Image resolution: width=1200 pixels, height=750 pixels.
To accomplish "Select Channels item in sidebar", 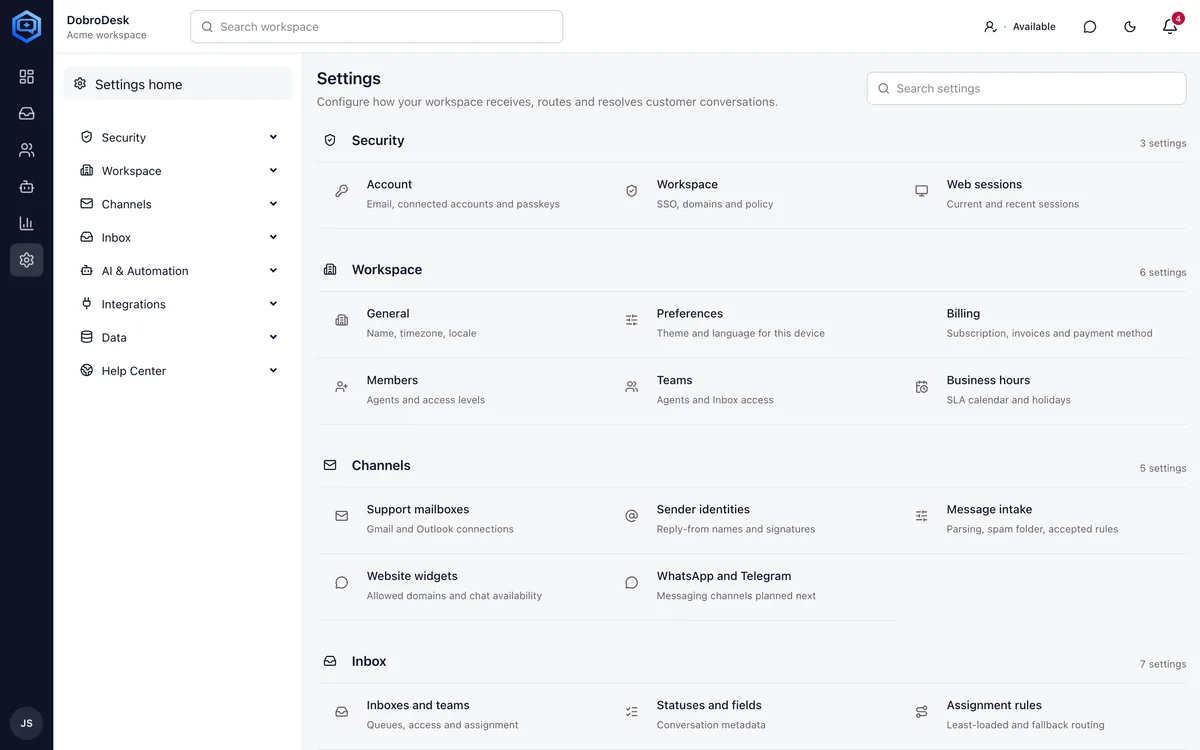I will (x=178, y=204).
